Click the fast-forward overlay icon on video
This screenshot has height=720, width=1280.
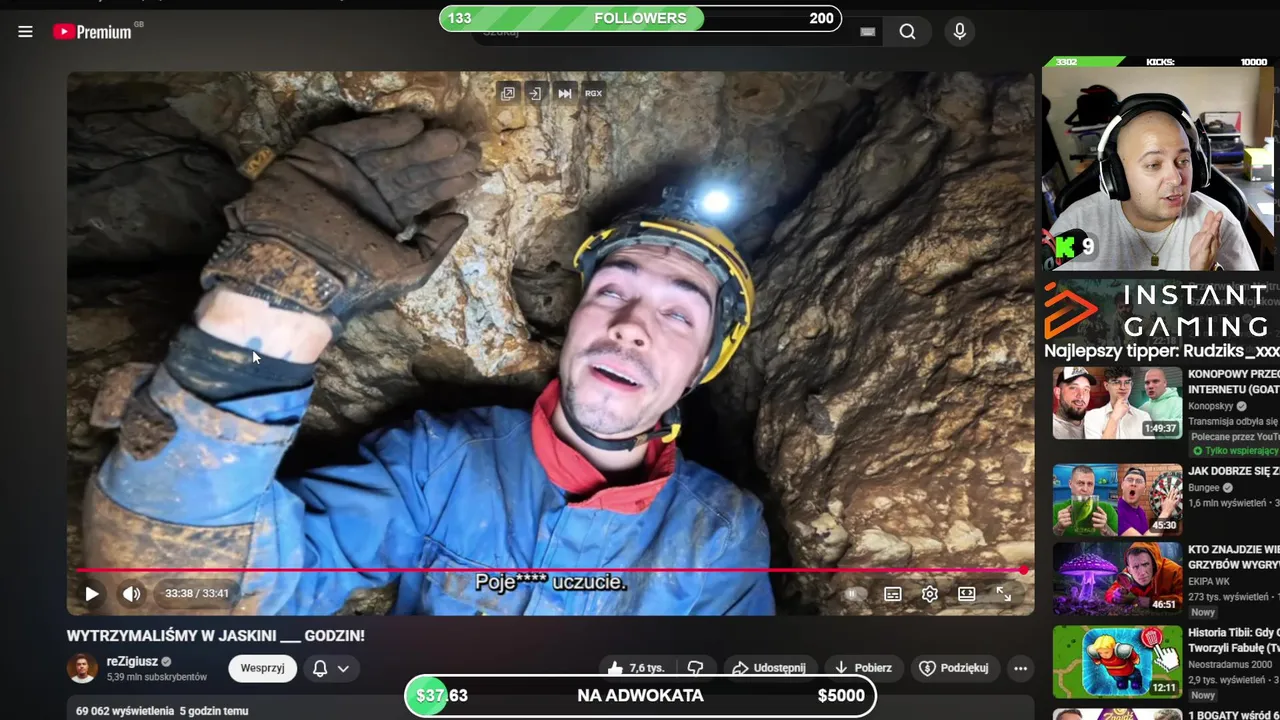(x=565, y=93)
